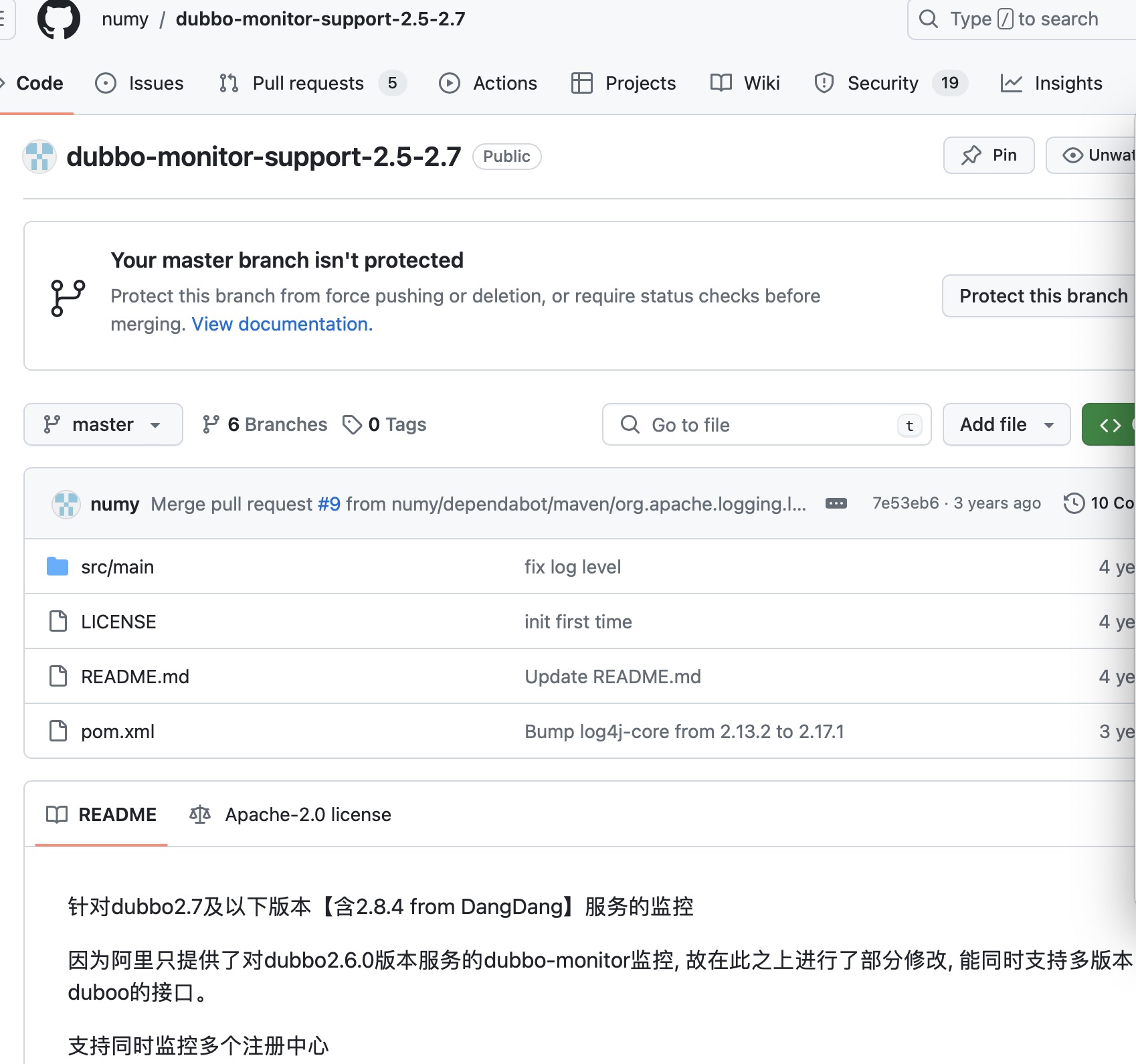Open the numy owner link in breadcrumb
The width and height of the screenshot is (1136, 1064).
125,19
